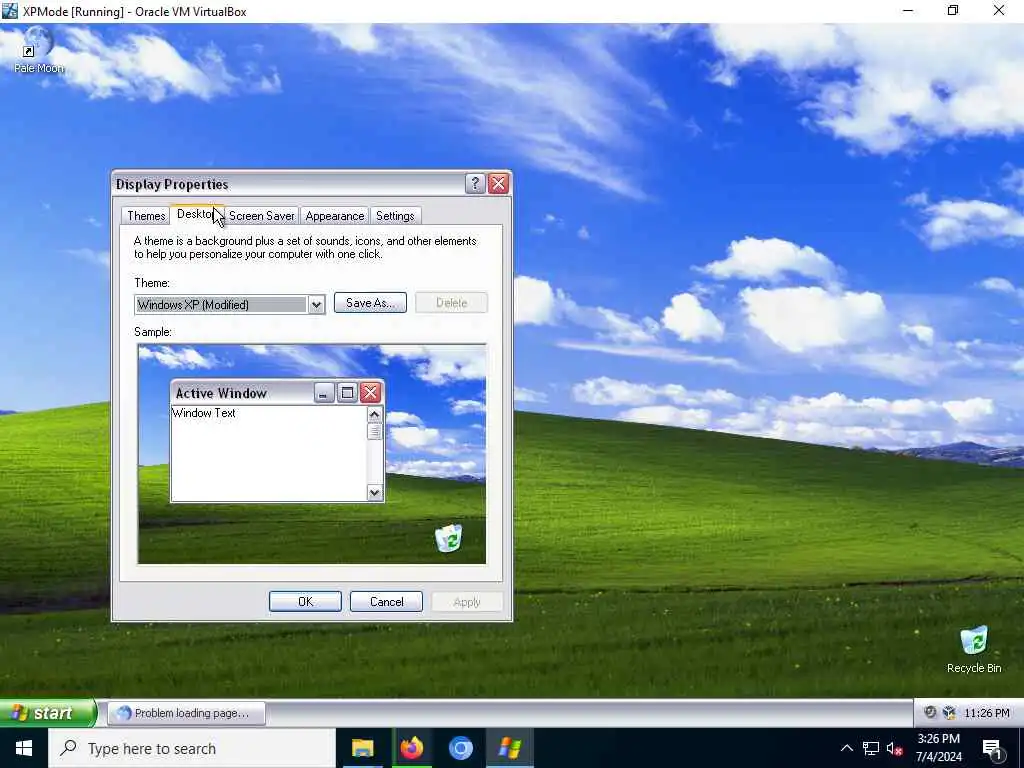Image resolution: width=1024 pixels, height=768 pixels.
Task: Open the host notification center icon
Action: coord(992,748)
